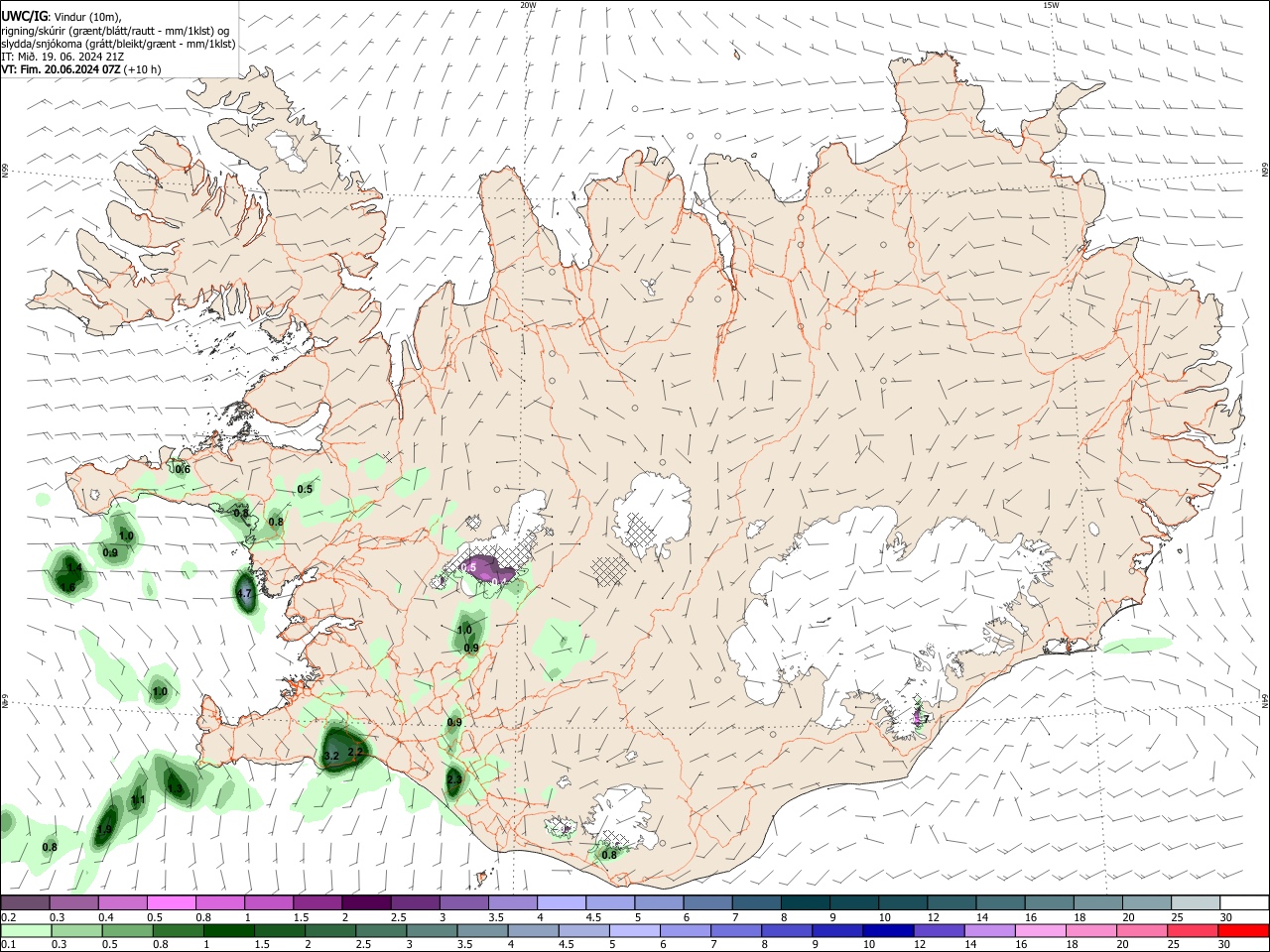Image resolution: width=1270 pixels, height=952 pixels.
Task: Pick darkest purple sleet swatch between 2 and 2.5
Action: tap(366, 903)
